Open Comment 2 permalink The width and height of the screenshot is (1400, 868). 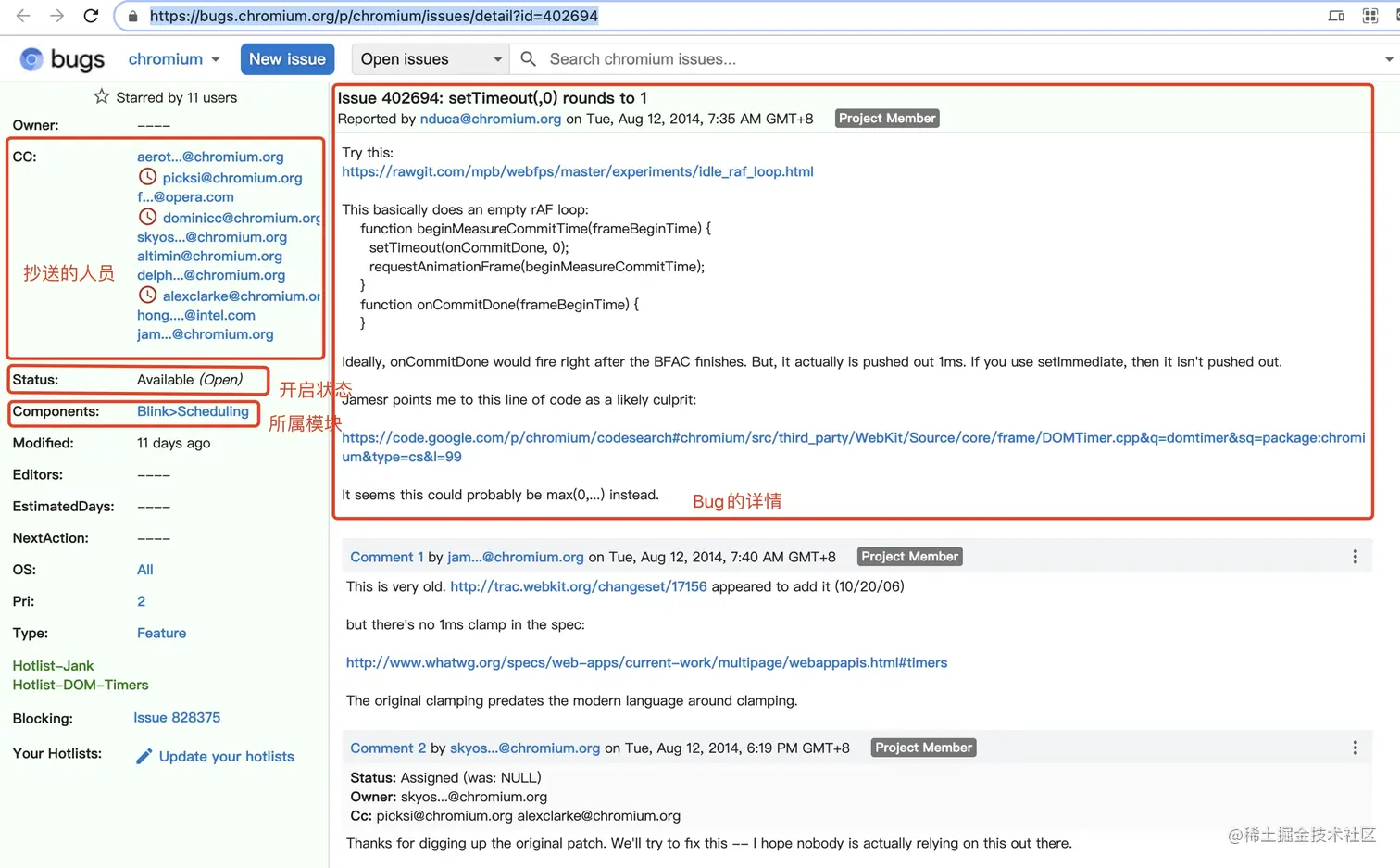388,748
